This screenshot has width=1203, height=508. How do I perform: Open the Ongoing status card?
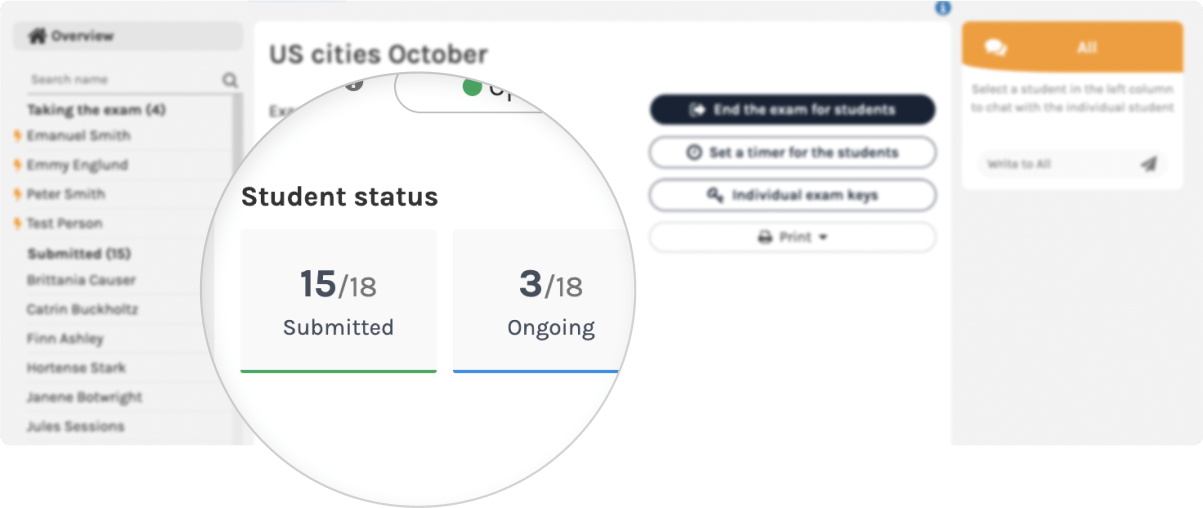pos(538,300)
